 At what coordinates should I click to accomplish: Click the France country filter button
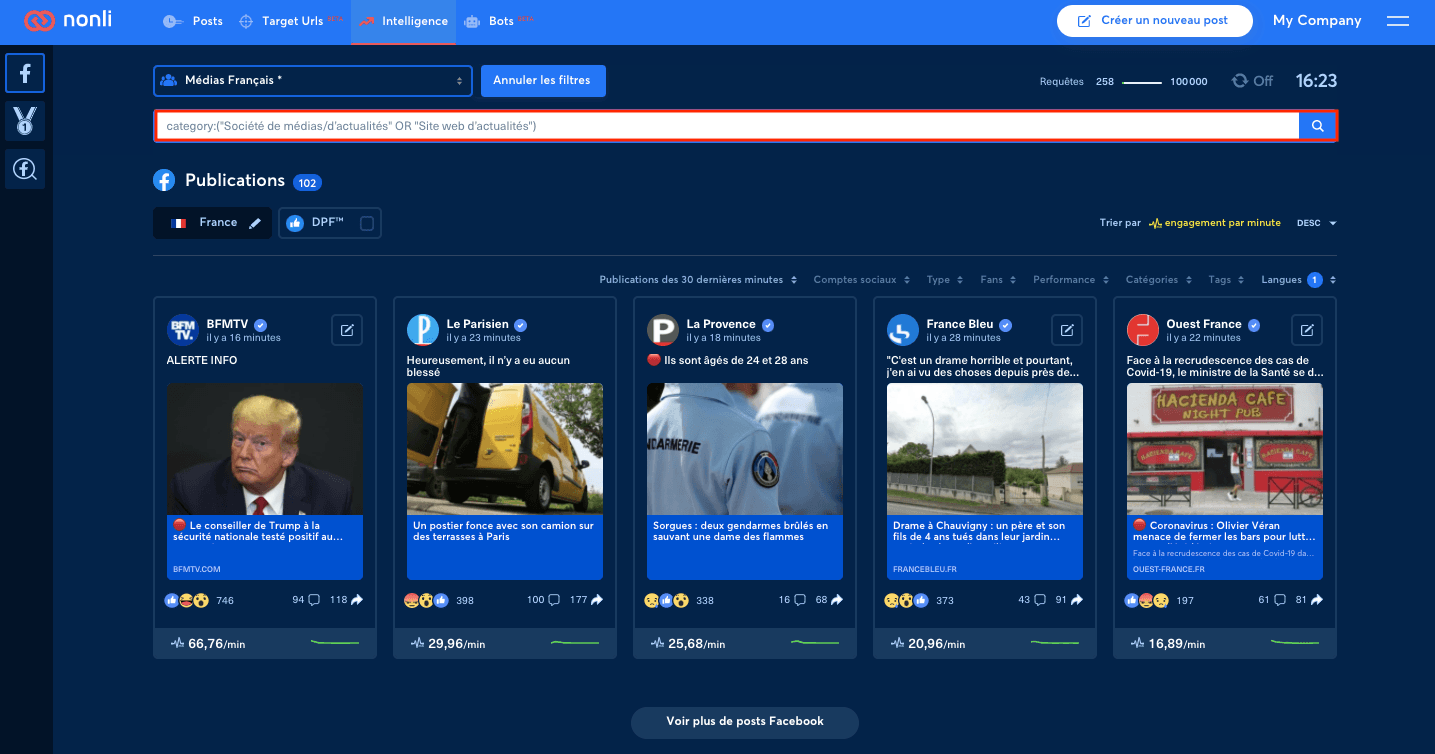tap(212, 223)
